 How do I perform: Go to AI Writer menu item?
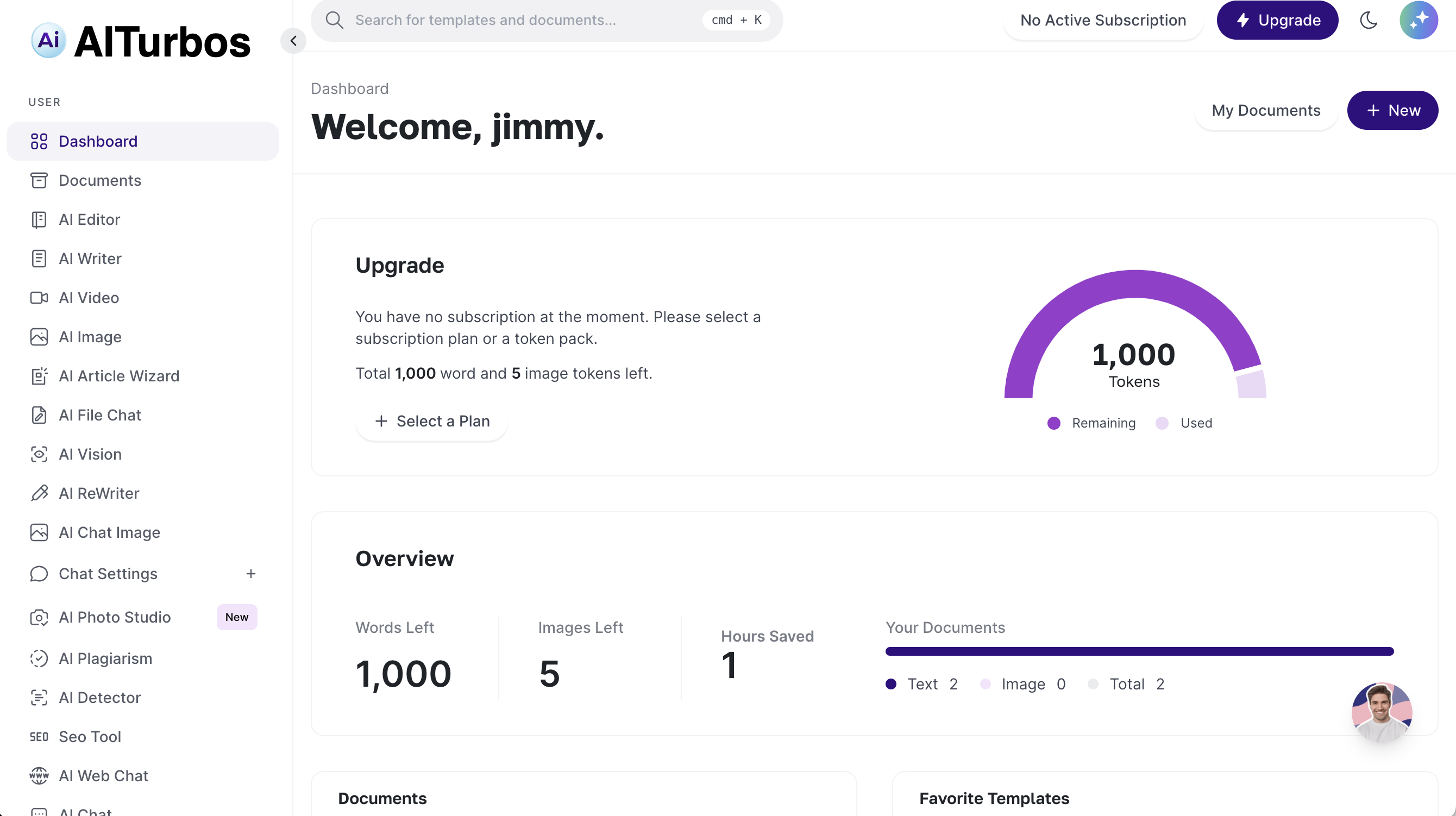tap(90, 259)
